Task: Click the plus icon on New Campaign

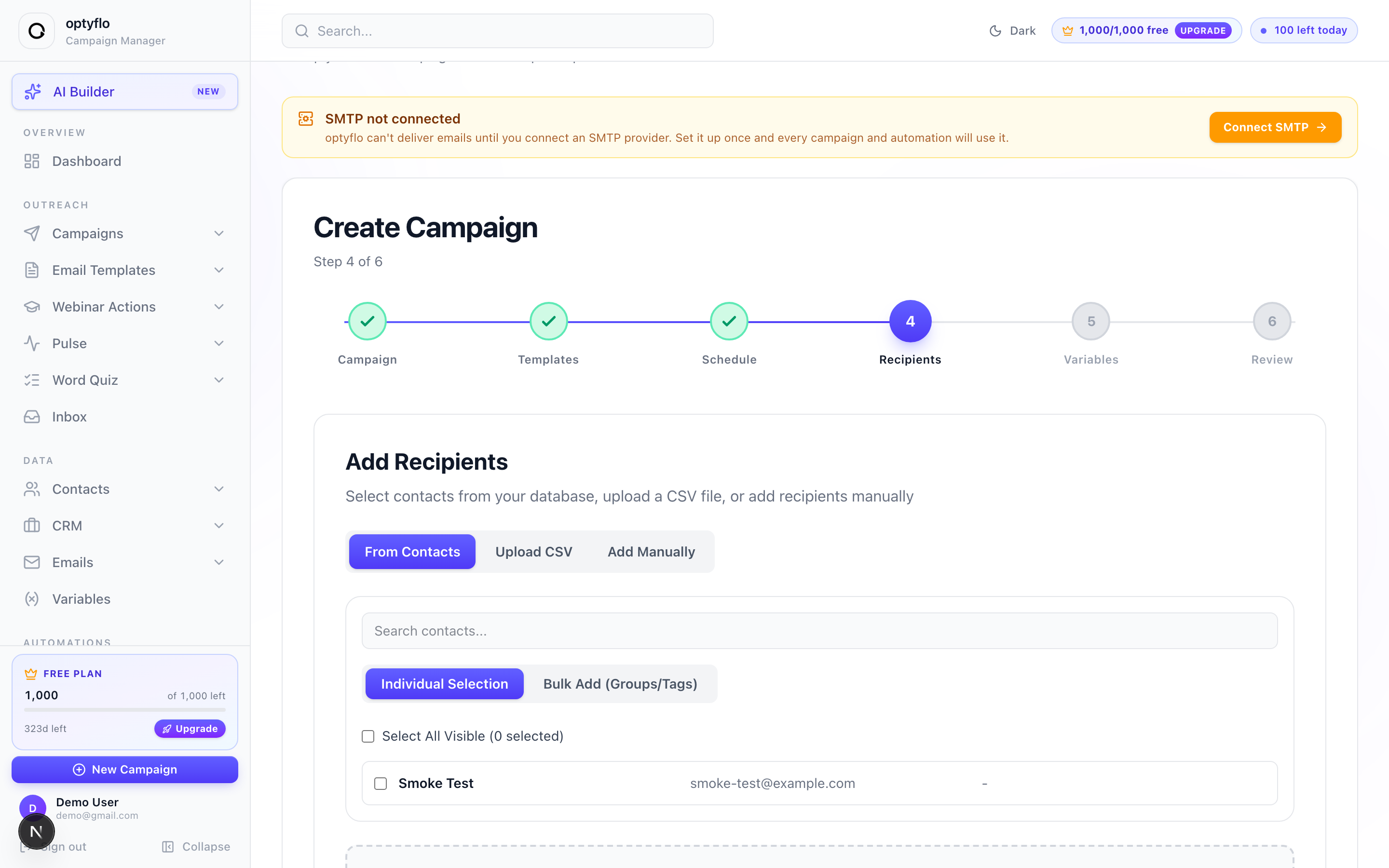Action: [79, 770]
